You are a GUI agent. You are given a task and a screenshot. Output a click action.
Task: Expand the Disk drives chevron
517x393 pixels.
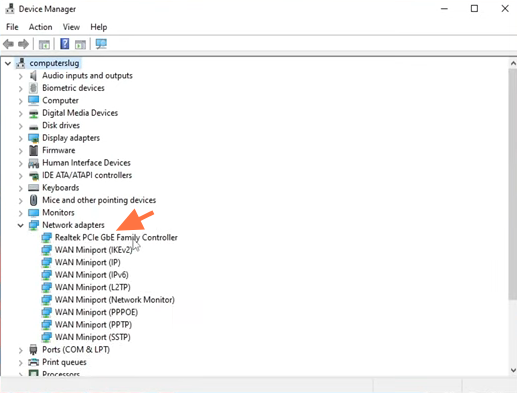pos(21,126)
